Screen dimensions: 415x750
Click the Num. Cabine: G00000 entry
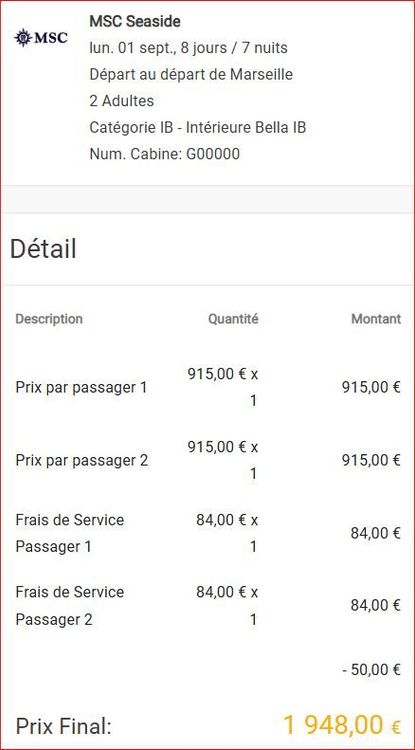coord(164,154)
